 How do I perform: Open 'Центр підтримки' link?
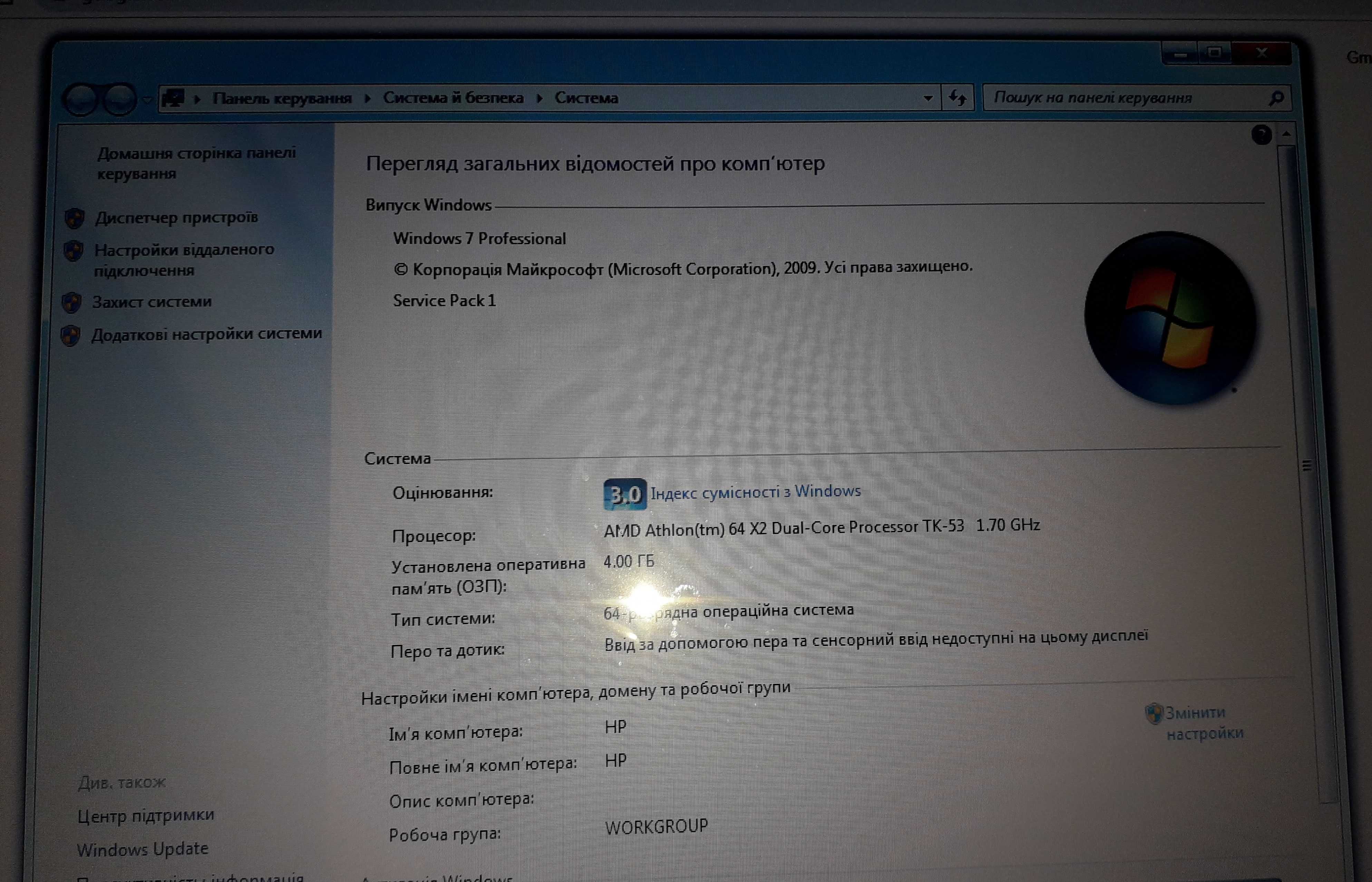[146, 815]
